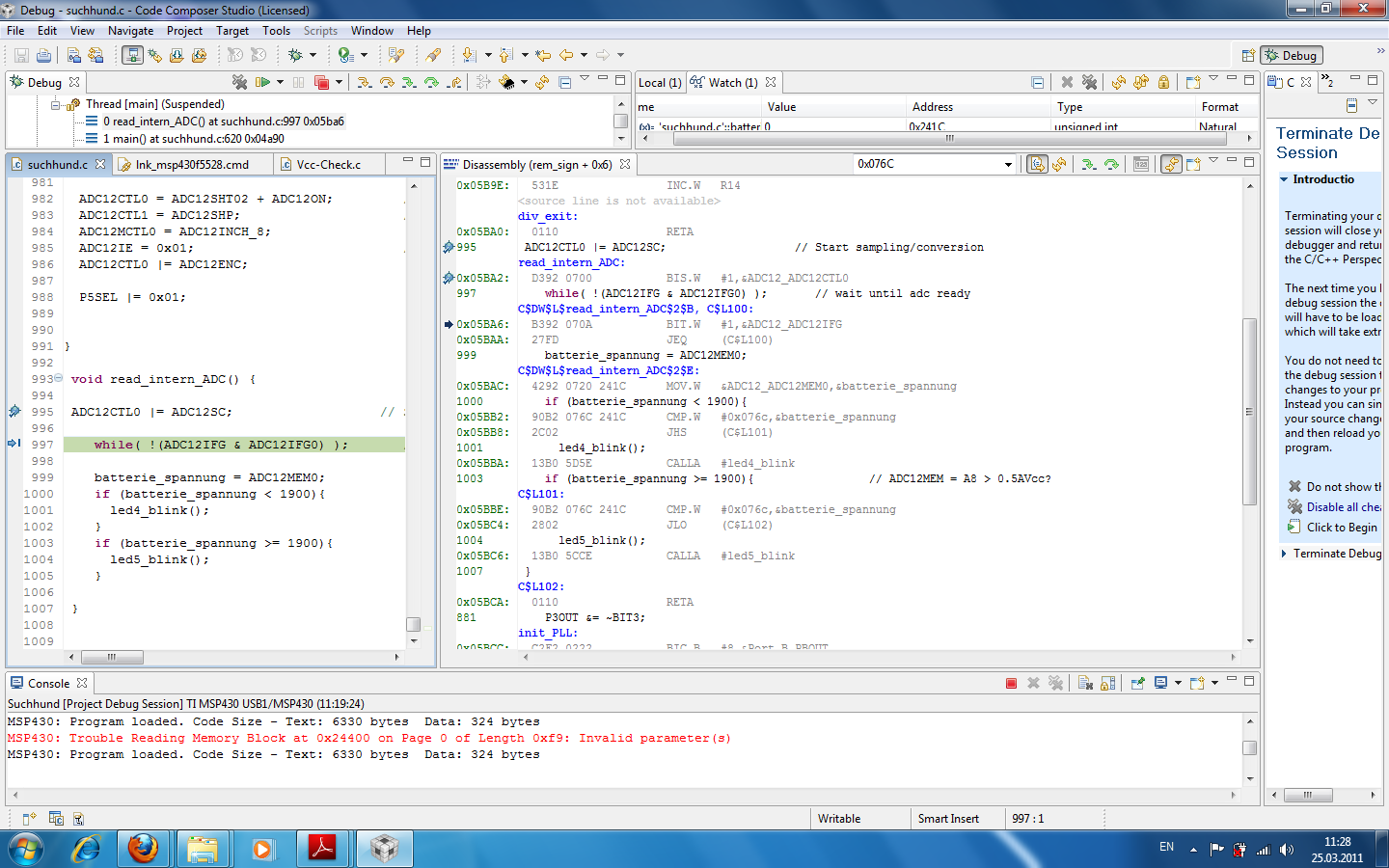Click the red Terminate icon in Console
The width and height of the screenshot is (1389, 868).
pos(1011,683)
